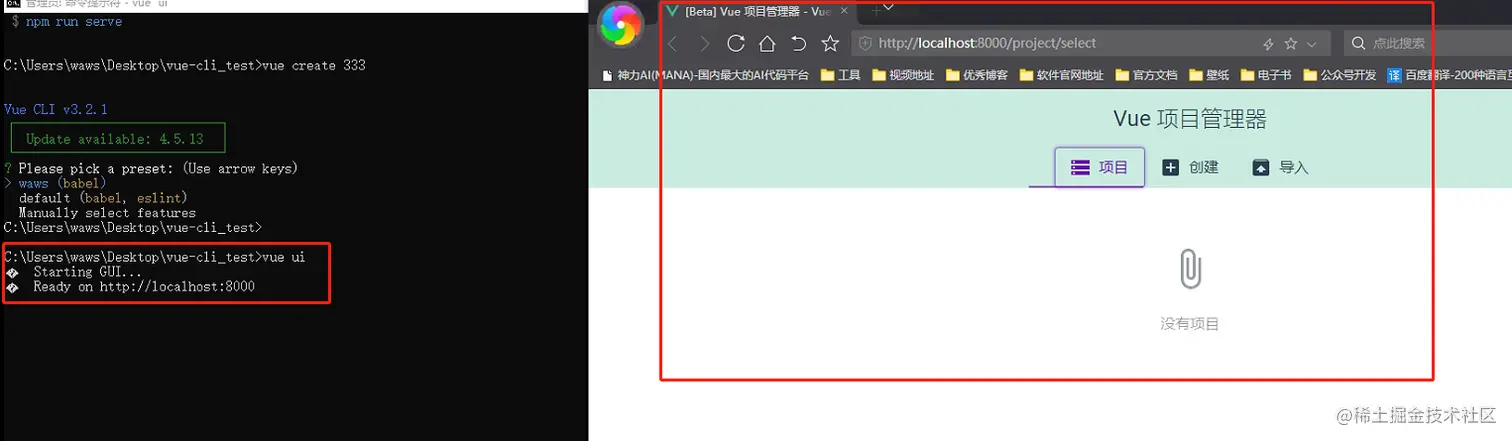Click the favorites star icon beside the home button
1512x441 pixels.
(830, 43)
